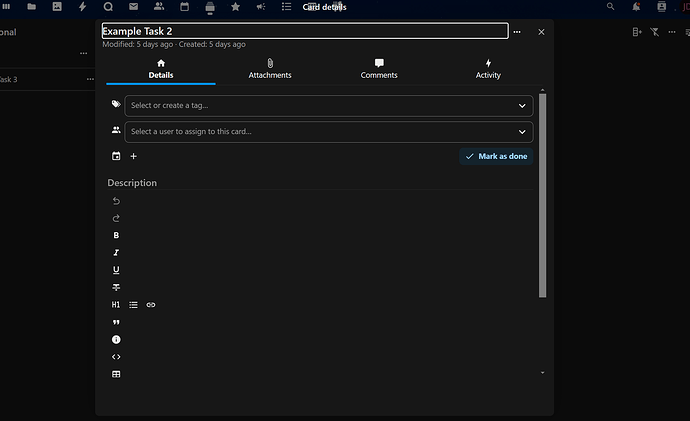Insert a link in the description

[151, 304]
